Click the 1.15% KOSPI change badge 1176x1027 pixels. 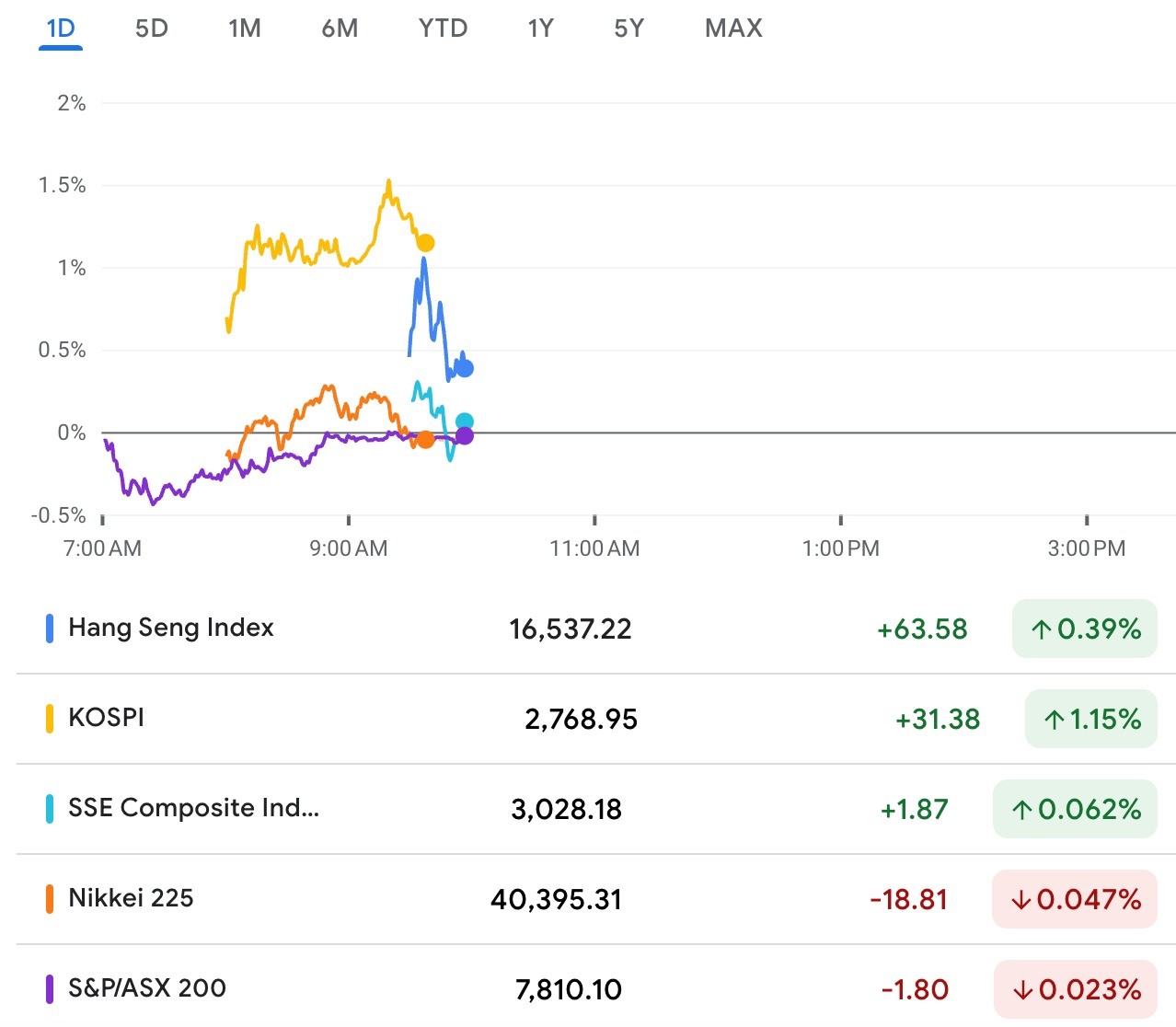1091,719
